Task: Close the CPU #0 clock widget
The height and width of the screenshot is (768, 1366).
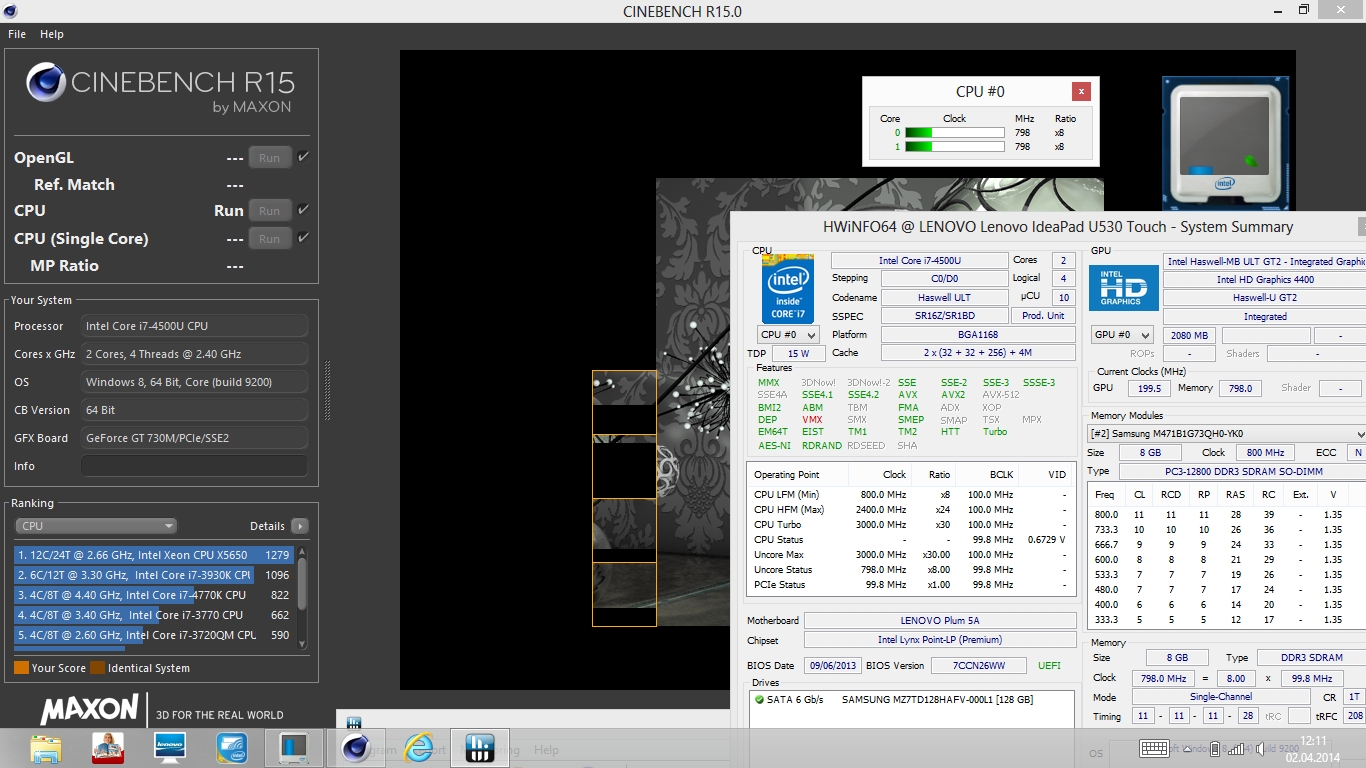Action: click(1081, 91)
